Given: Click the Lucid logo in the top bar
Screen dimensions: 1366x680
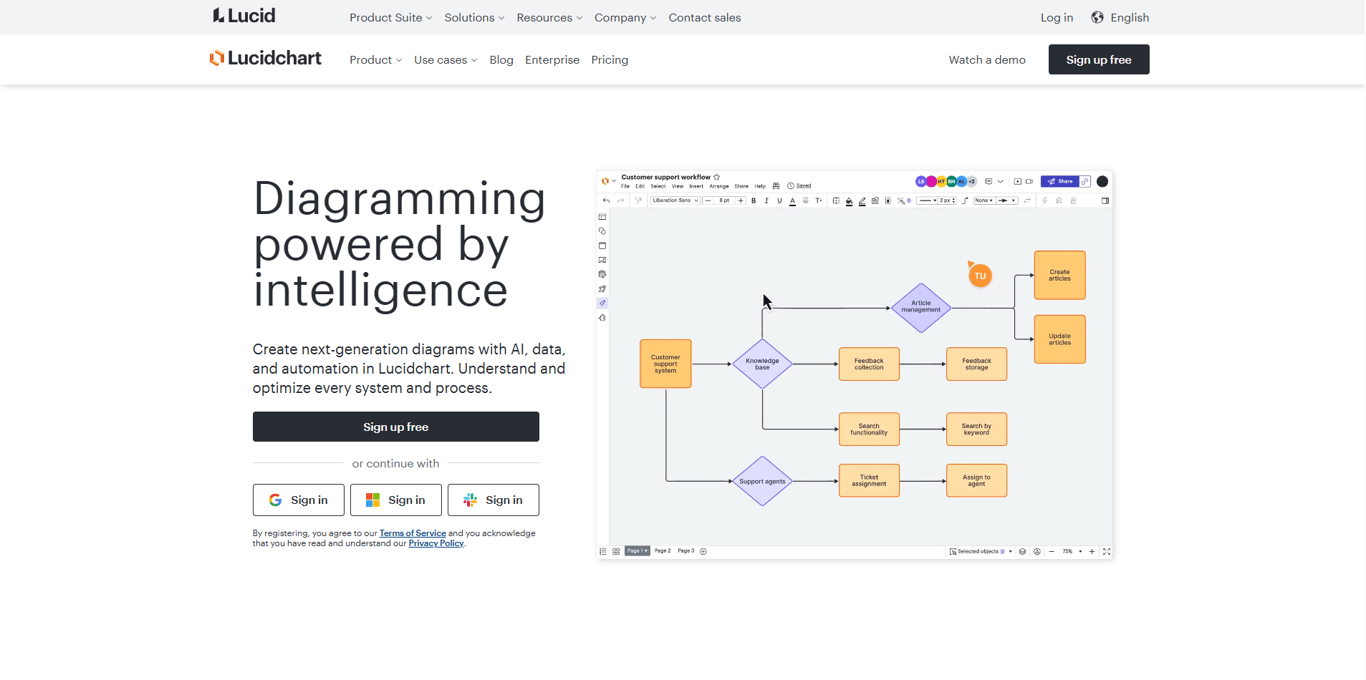Looking at the screenshot, I should coord(244,16).
